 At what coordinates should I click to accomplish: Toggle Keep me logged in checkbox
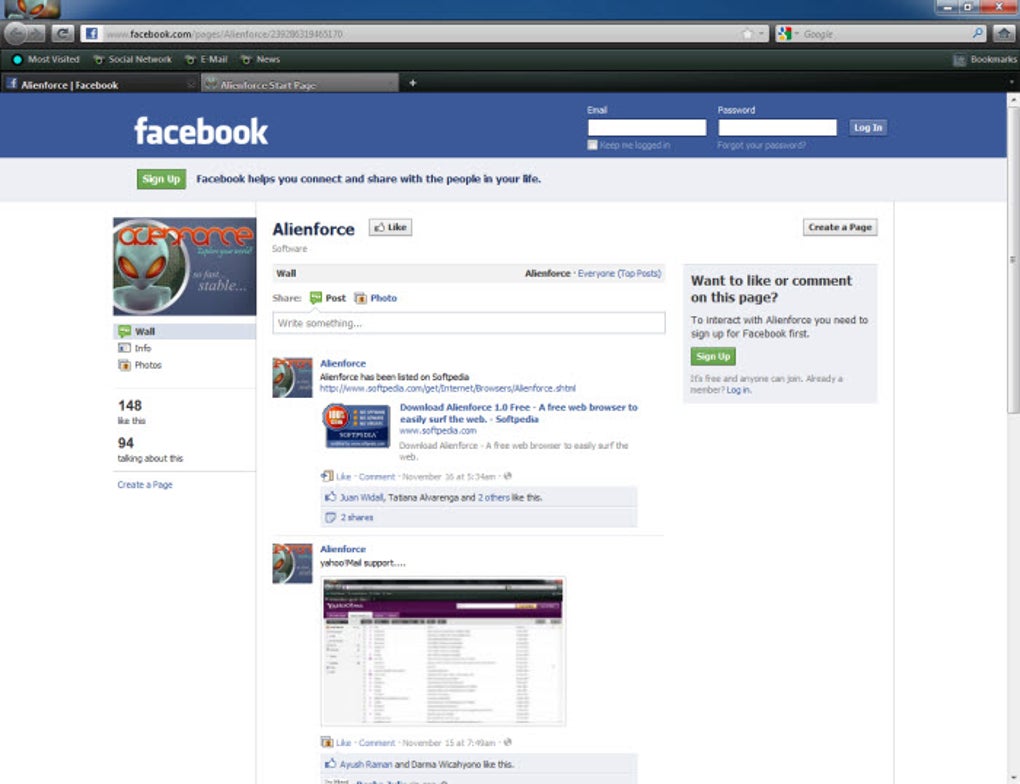[x=593, y=145]
